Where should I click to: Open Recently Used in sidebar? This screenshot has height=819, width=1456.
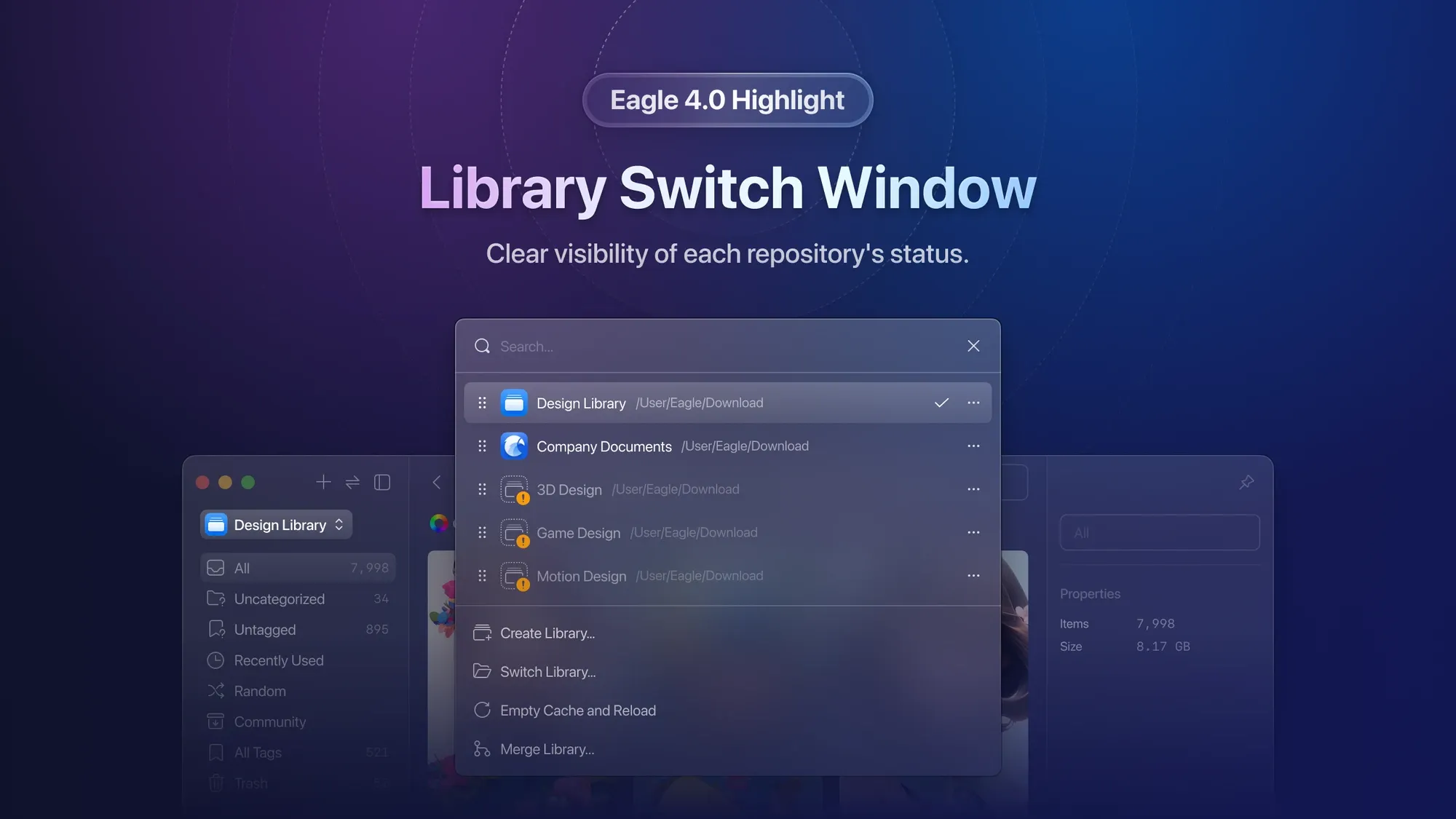298,660
